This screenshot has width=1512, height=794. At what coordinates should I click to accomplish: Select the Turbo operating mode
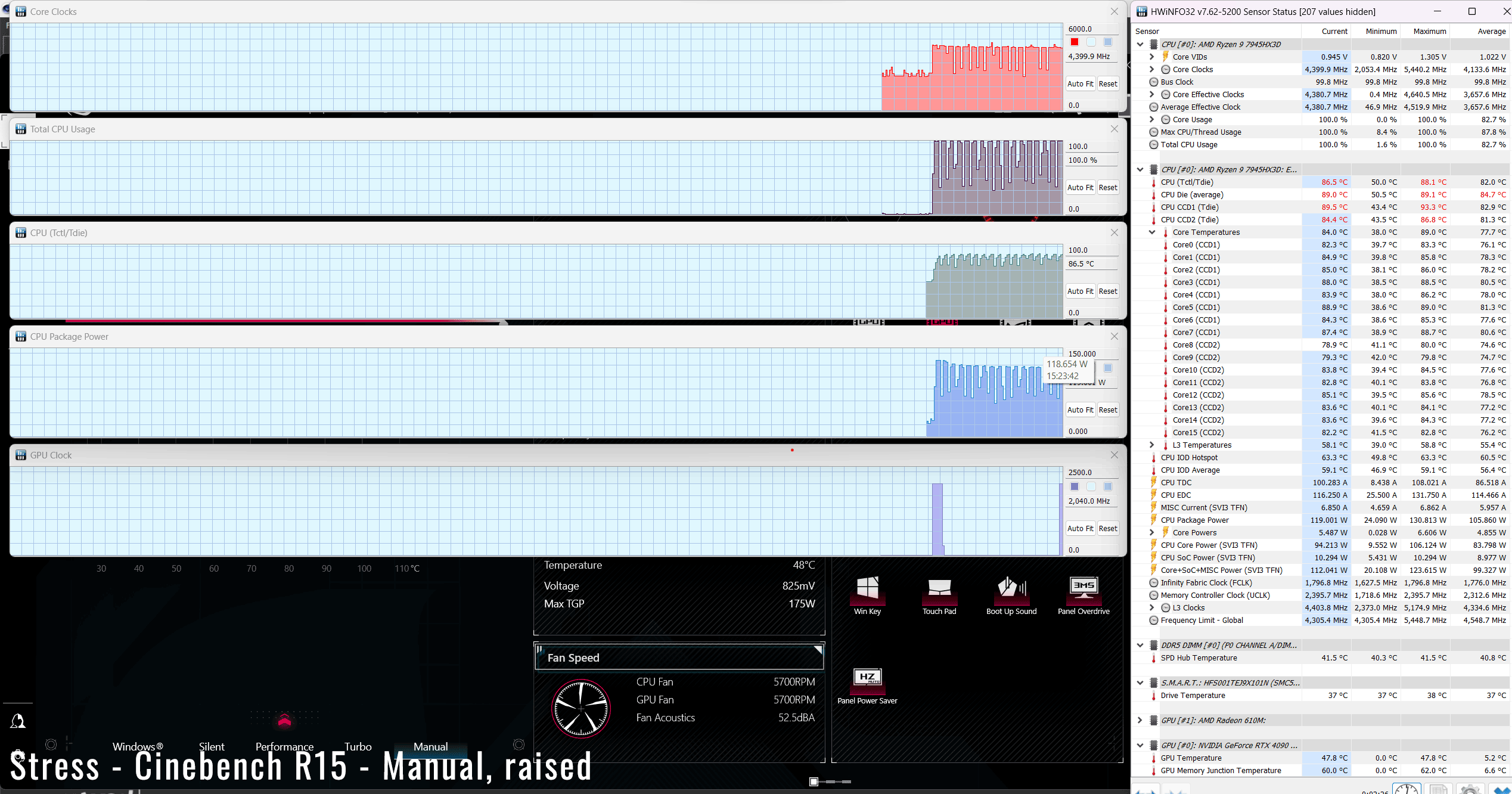tap(358, 747)
